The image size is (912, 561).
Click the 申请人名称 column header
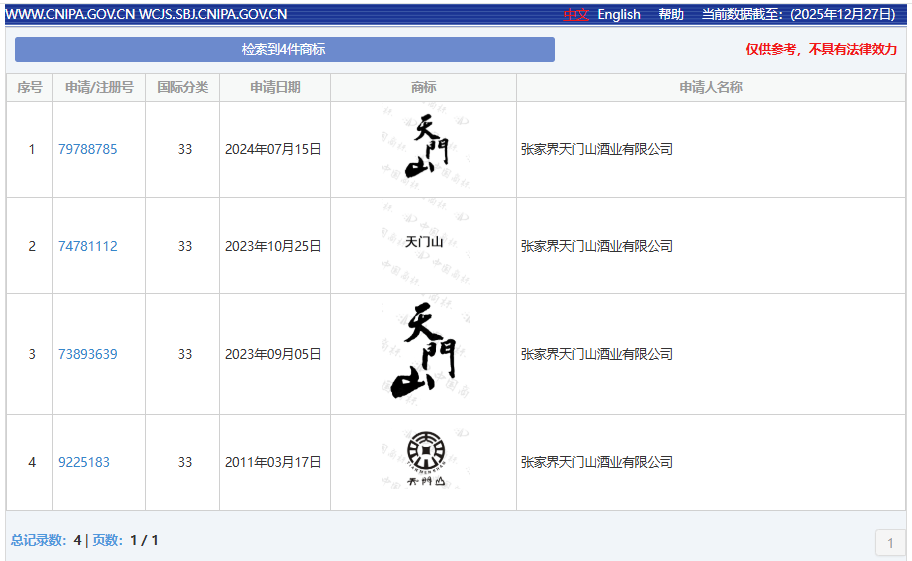pos(711,87)
